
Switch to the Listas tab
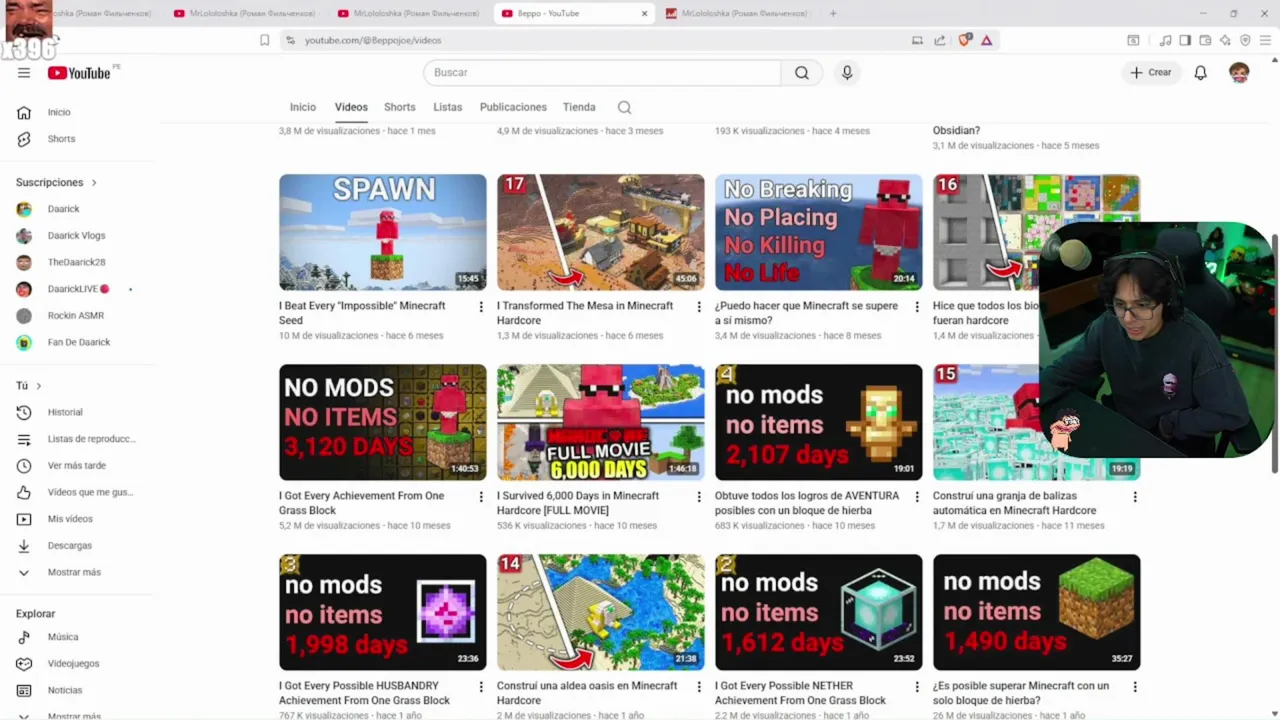[x=447, y=107]
